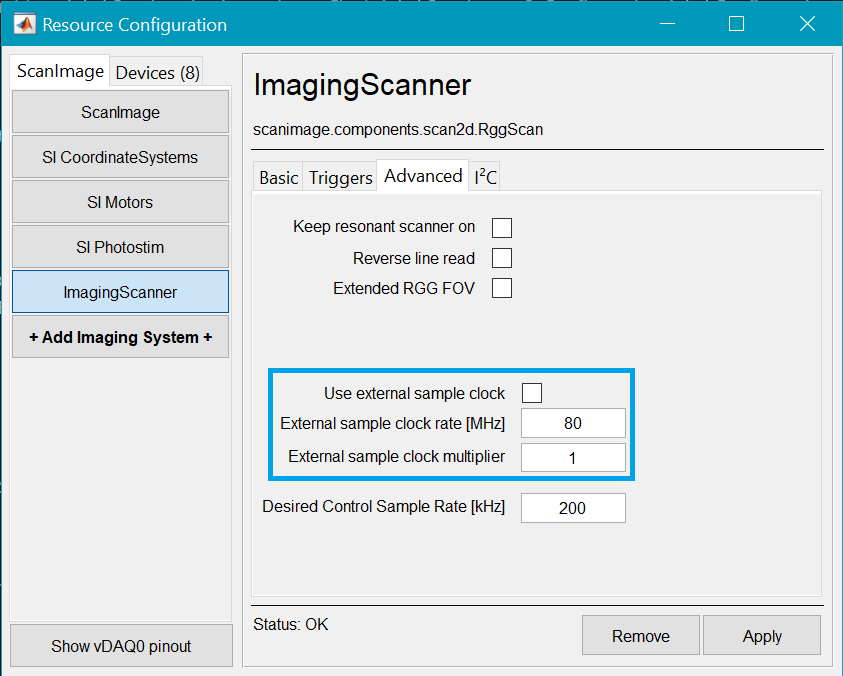Open the Basic tab

coord(277,176)
